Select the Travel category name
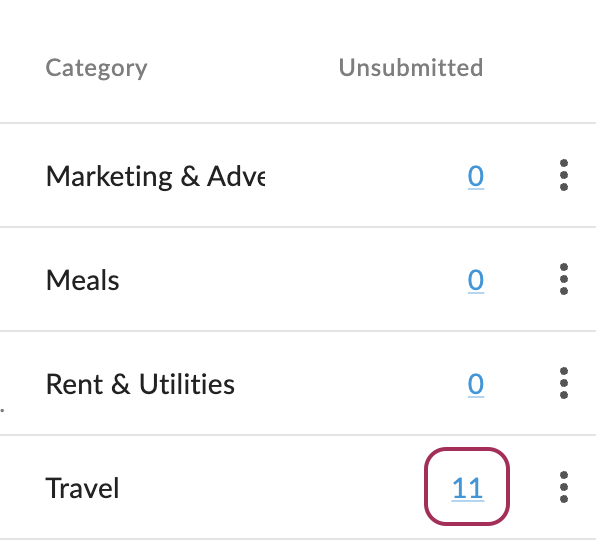 click(x=82, y=488)
